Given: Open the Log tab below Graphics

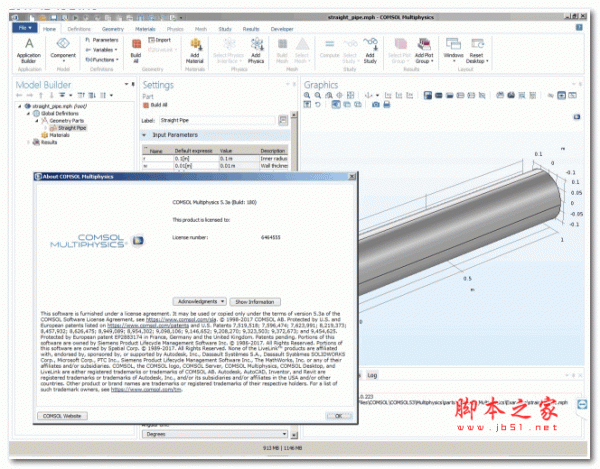Looking at the screenshot, I should (x=372, y=375).
